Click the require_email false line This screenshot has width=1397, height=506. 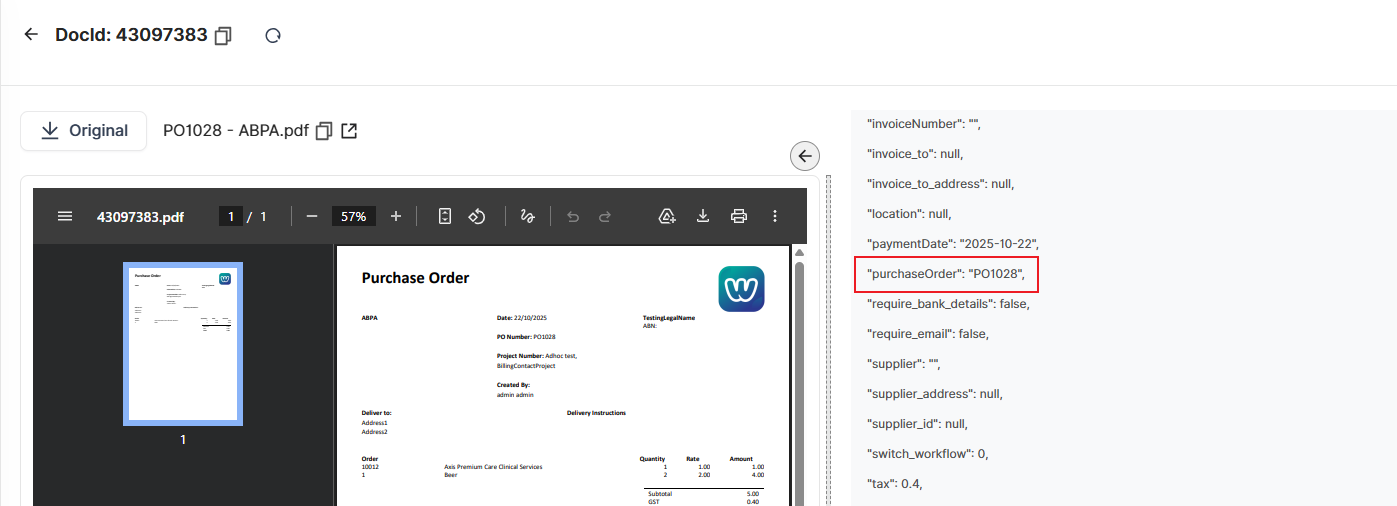pyautogui.click(x=927, y=333)
